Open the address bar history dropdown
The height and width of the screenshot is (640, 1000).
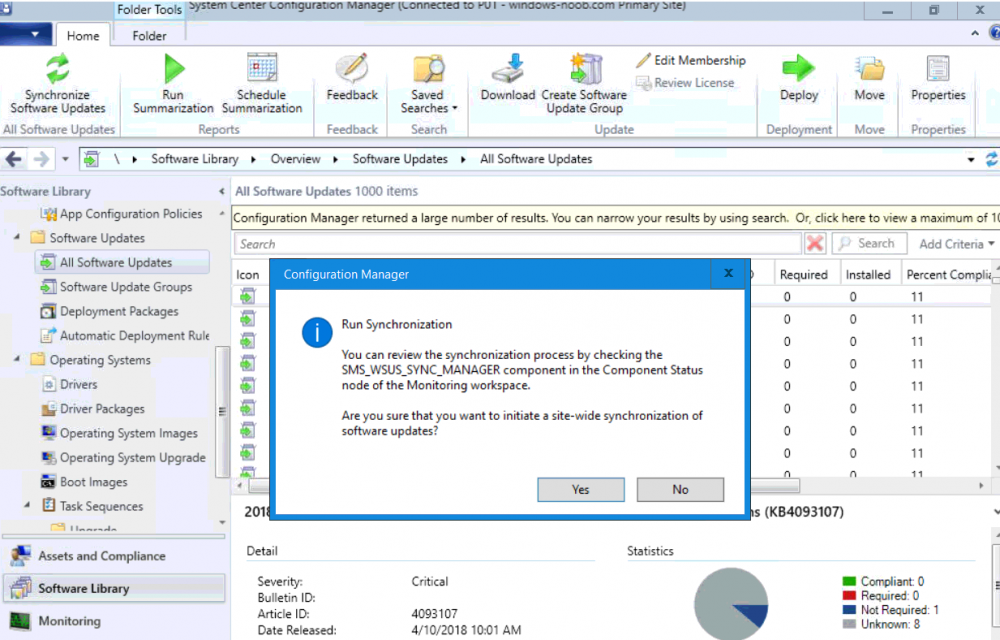click(971, 159)
